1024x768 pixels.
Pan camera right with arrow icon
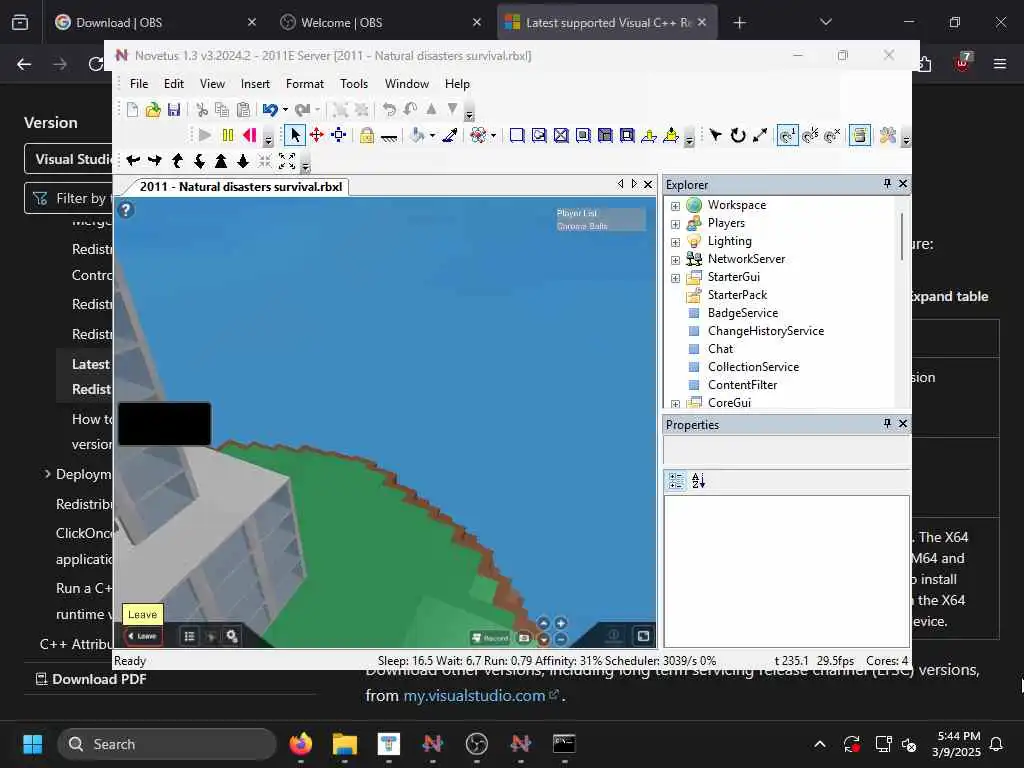pyautogui.click(x=155, y=161)
